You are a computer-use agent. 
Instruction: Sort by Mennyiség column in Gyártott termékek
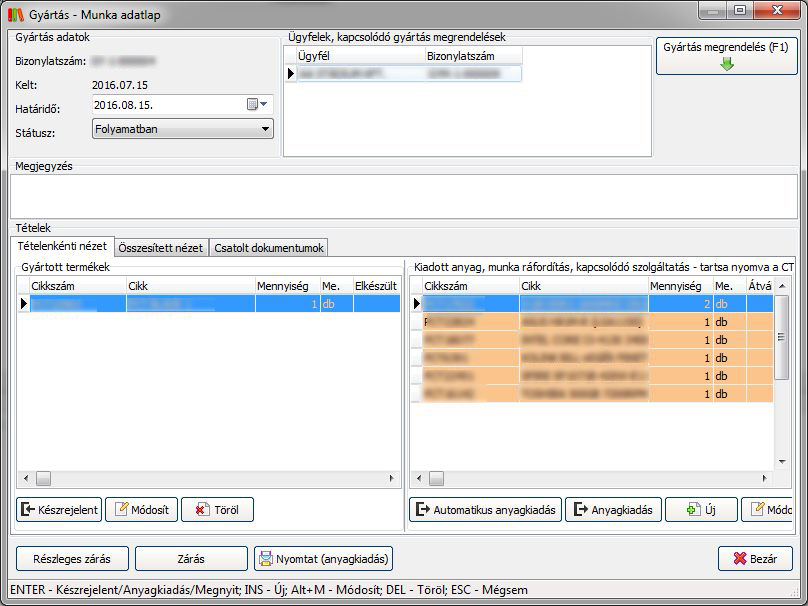pos(287,286)
